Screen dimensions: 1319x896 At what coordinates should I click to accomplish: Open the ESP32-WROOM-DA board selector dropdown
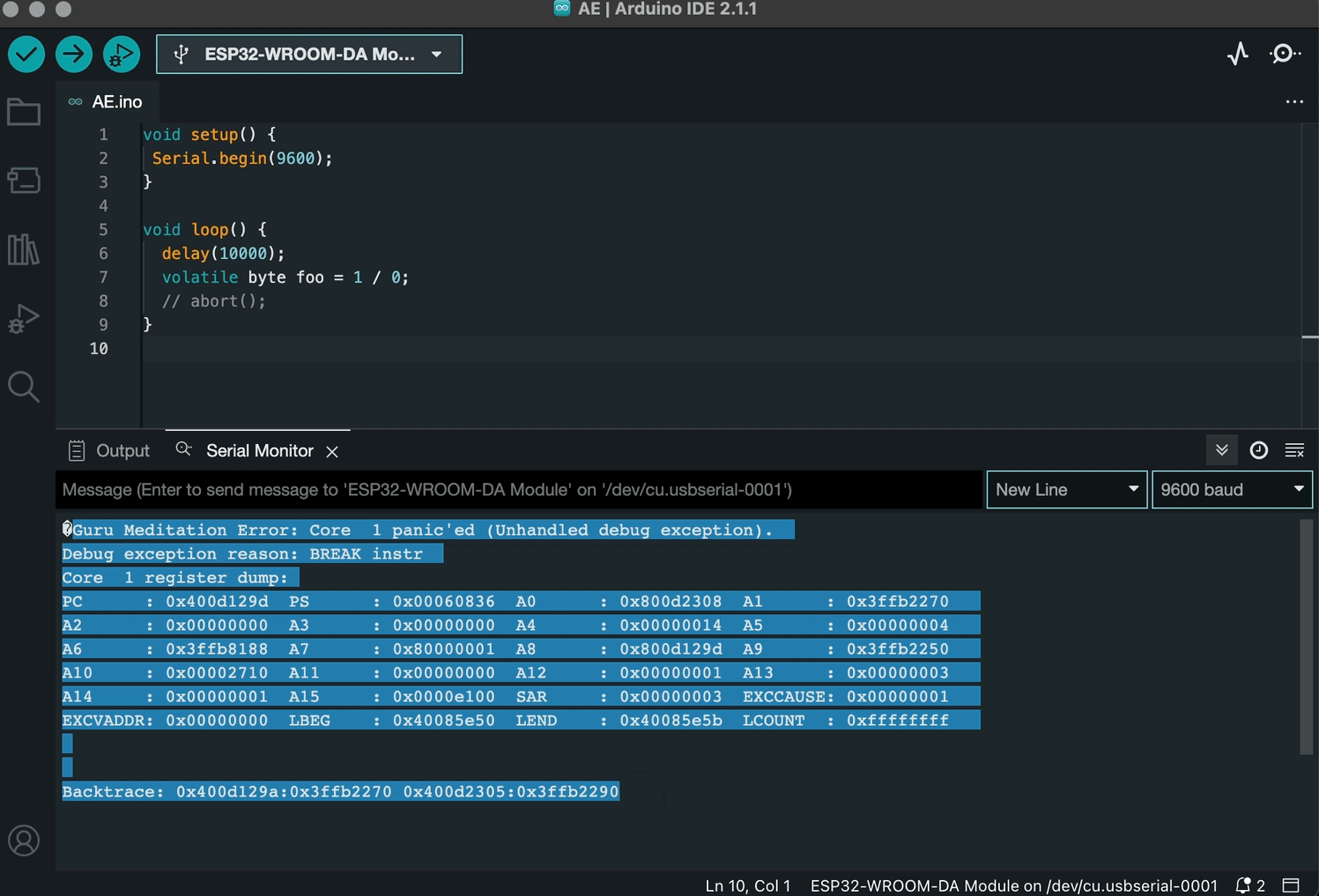click(x=309, y=55)
